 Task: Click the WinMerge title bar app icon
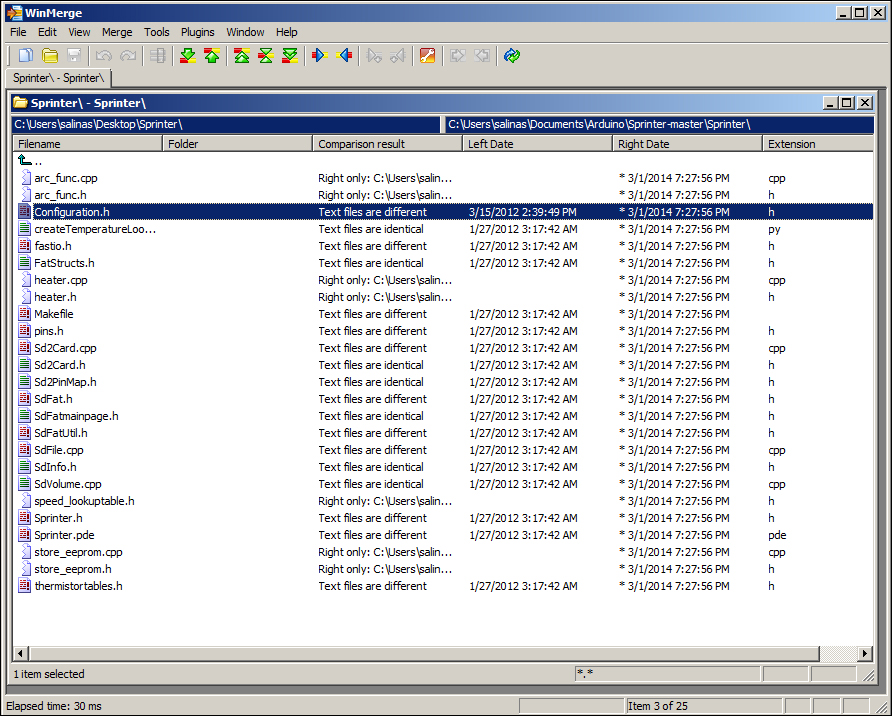point(14,13)
